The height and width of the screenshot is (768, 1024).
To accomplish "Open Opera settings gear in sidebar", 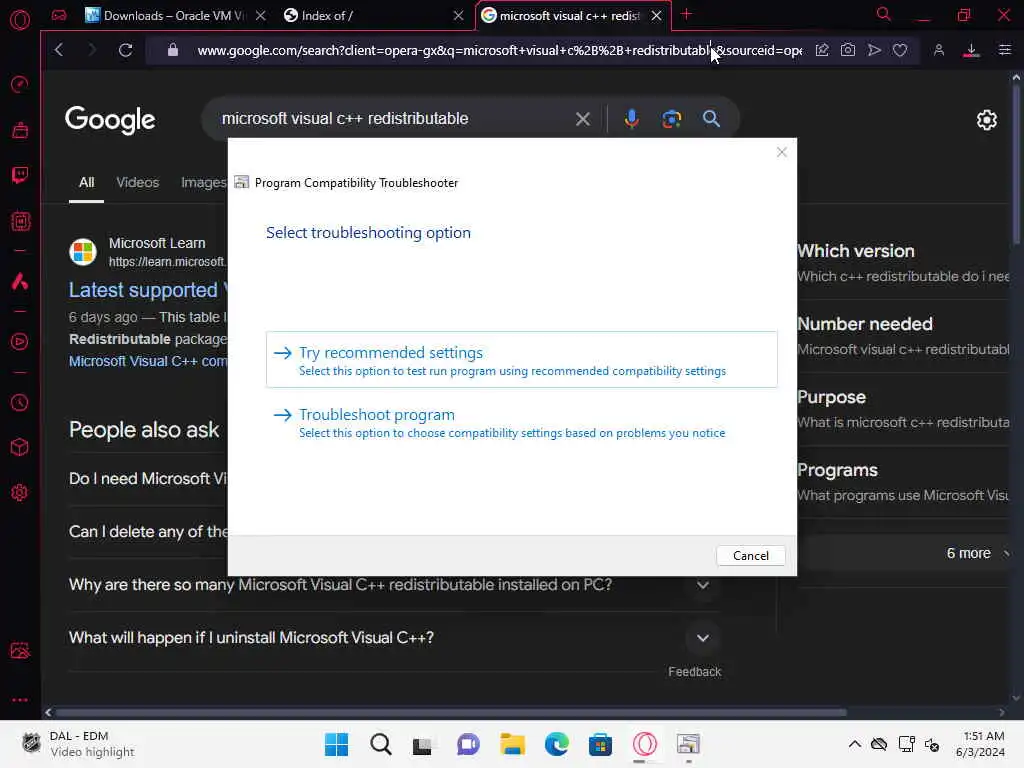I will tap(20, 492).
